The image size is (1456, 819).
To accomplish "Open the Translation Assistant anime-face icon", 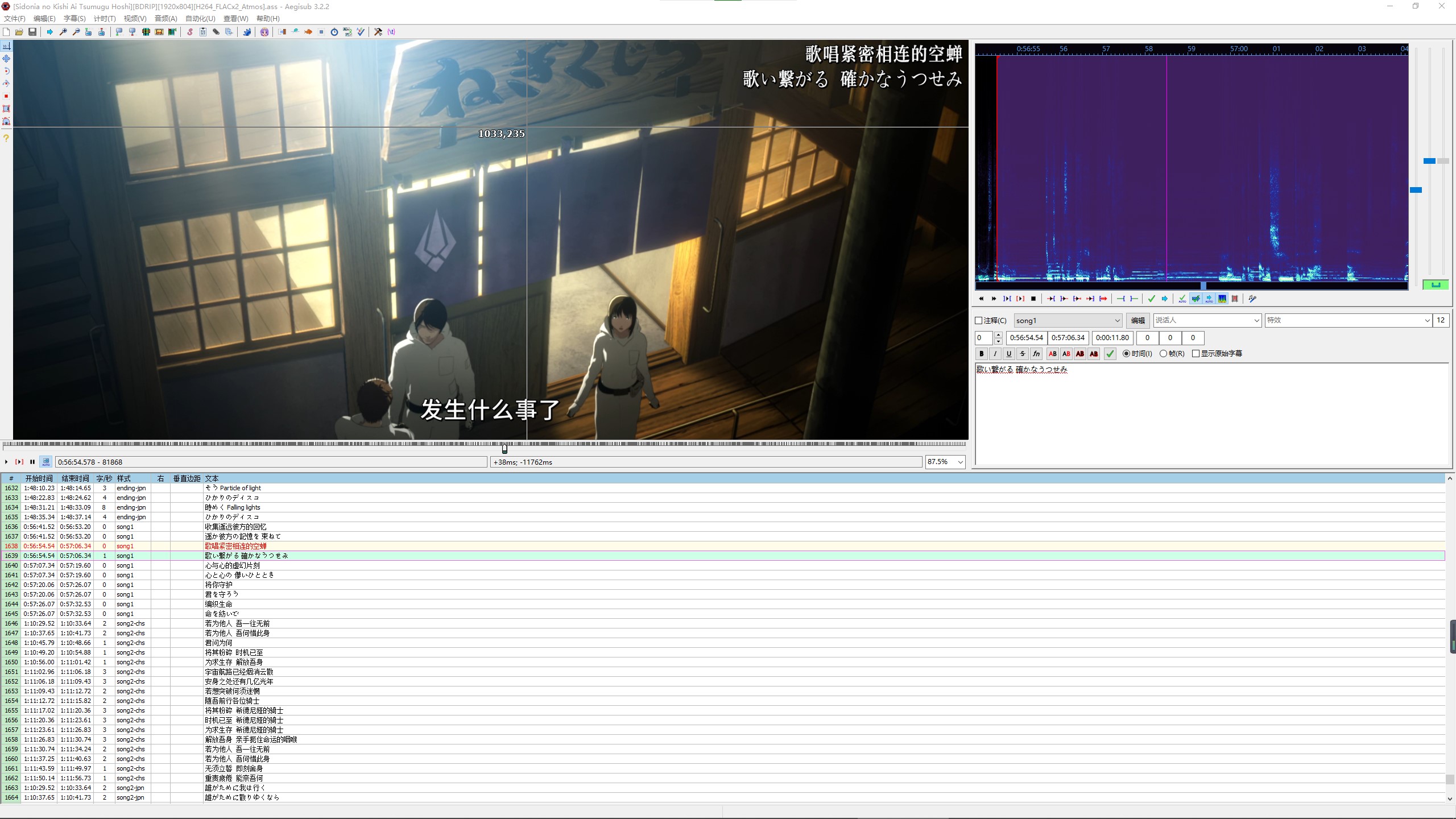I will click(x=264, y=32).
